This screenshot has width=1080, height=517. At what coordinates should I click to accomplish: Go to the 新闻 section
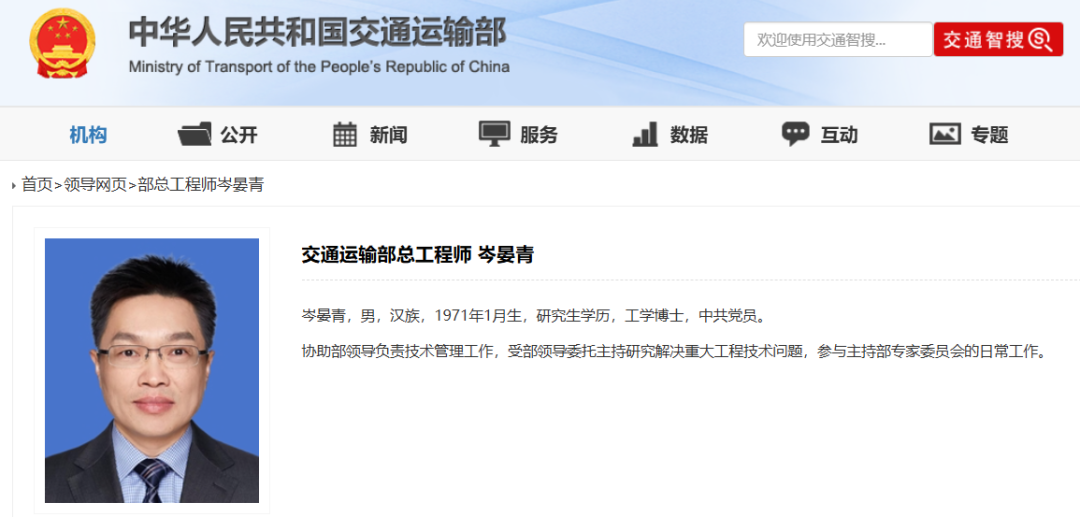coord(388,135)
